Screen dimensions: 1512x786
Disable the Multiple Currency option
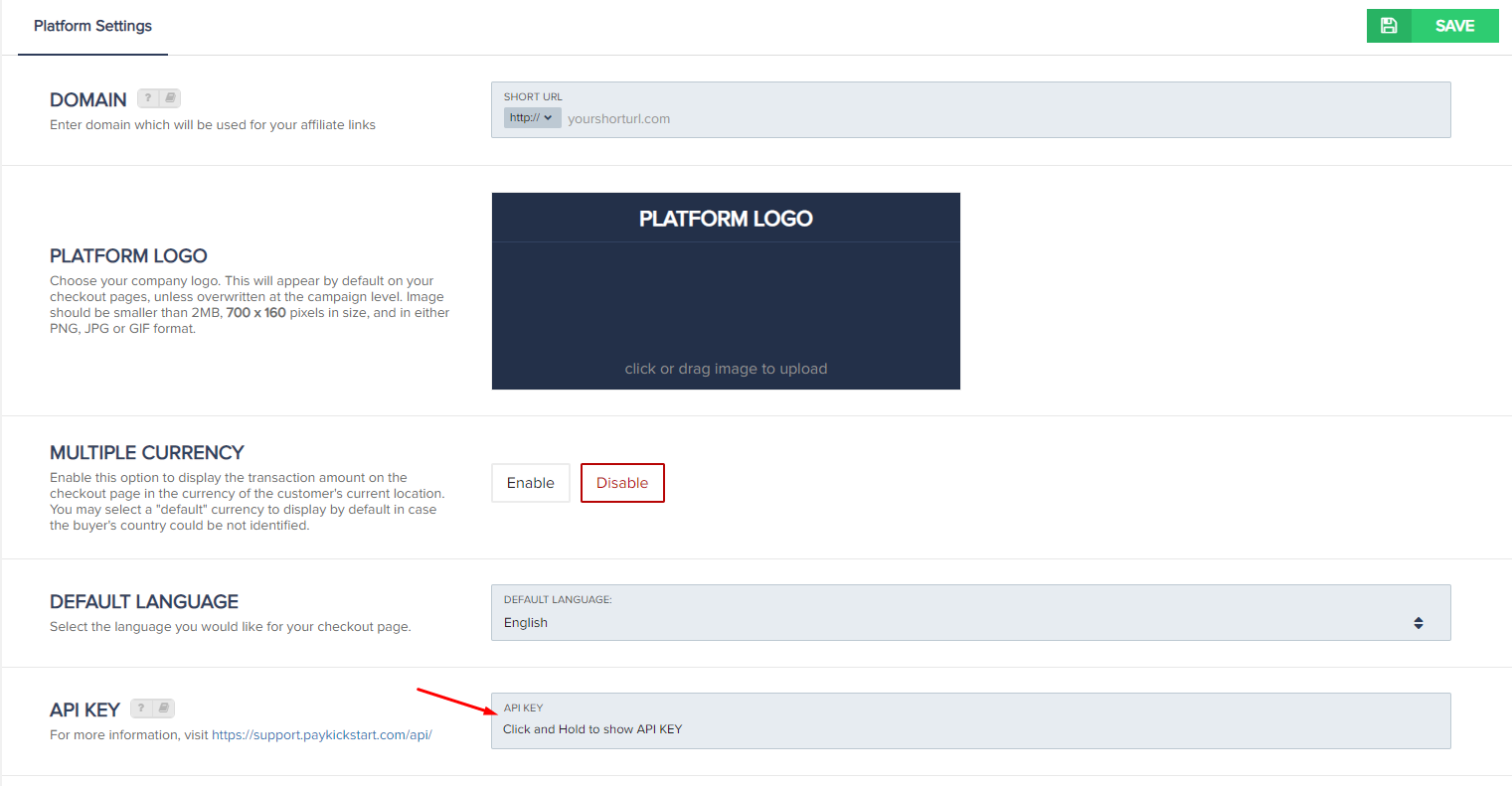[622, 483]
